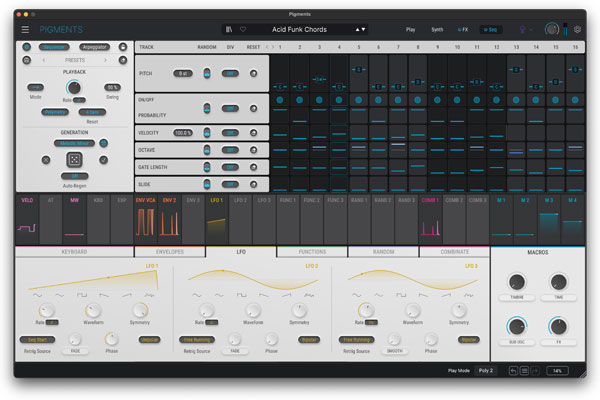The image size is (600, 400).
Task: Click the ENV VCA modulation source
Action: click(x=145, y=219)
